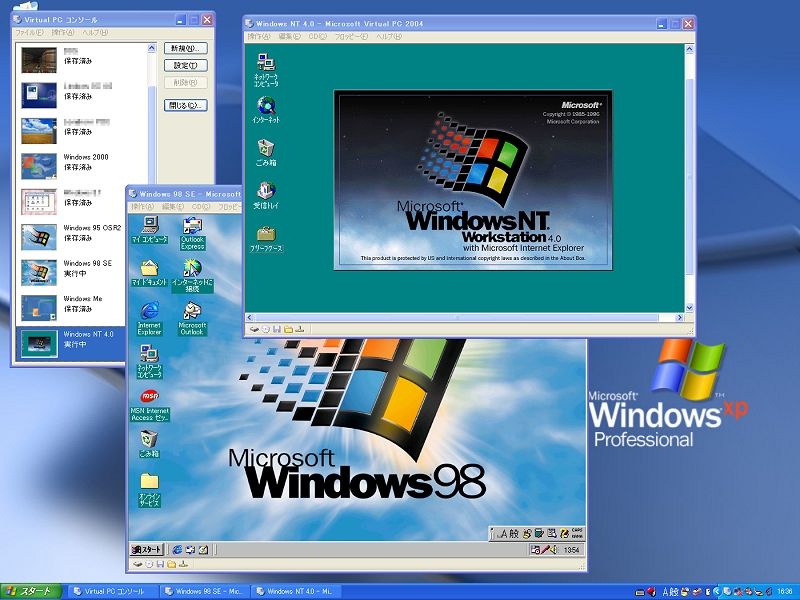Click the 新規 button in Virtual PC console
Viewport: 800px width, 600px height.
pos(186,48)
